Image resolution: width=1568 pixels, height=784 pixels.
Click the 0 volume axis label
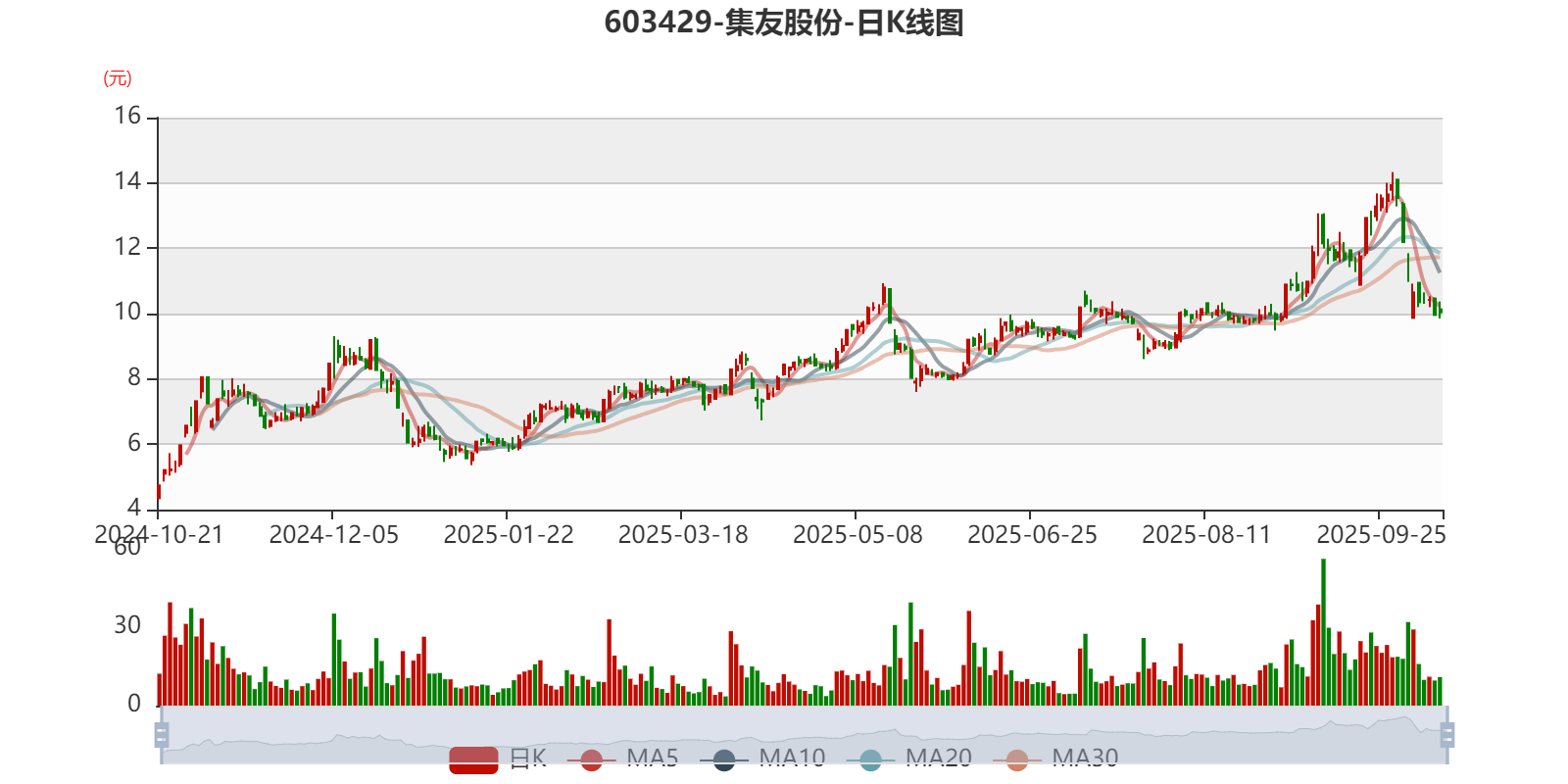(x=134, y=704)
